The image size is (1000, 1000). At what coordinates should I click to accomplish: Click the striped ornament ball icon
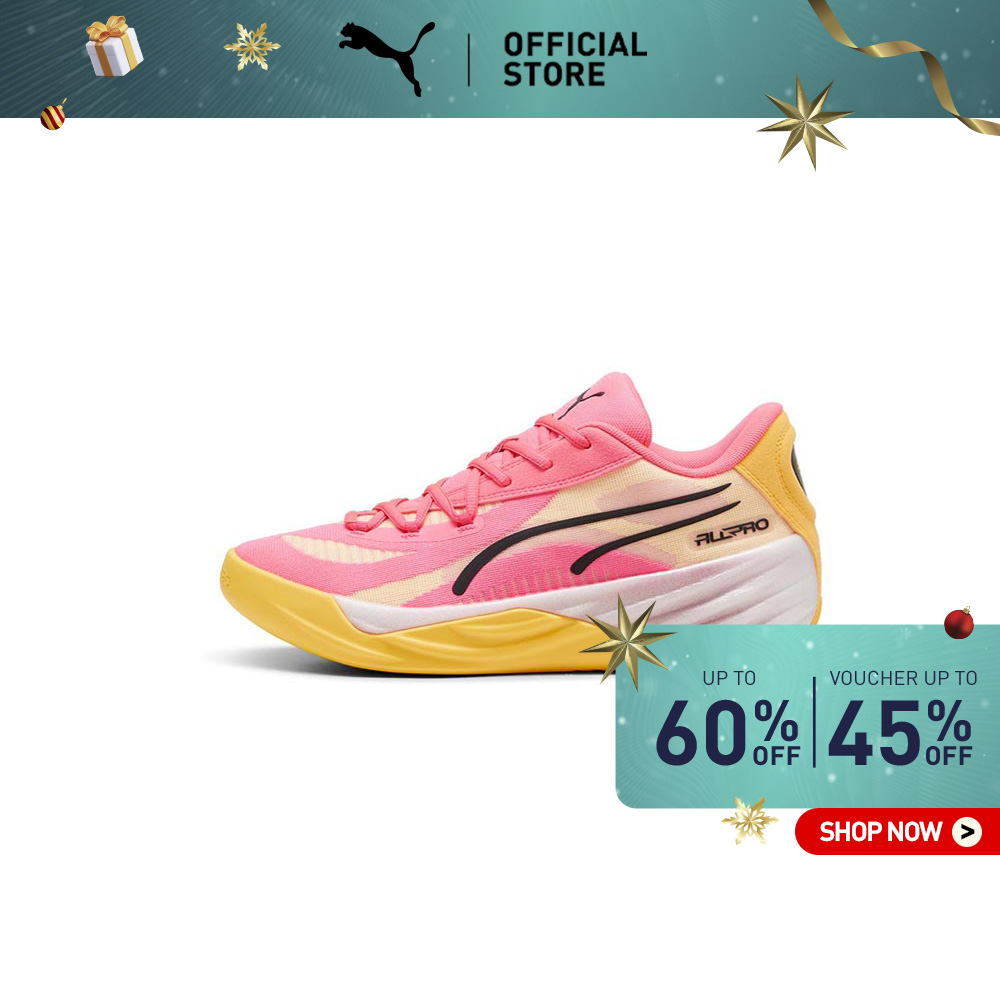click(x=54, y=115)
